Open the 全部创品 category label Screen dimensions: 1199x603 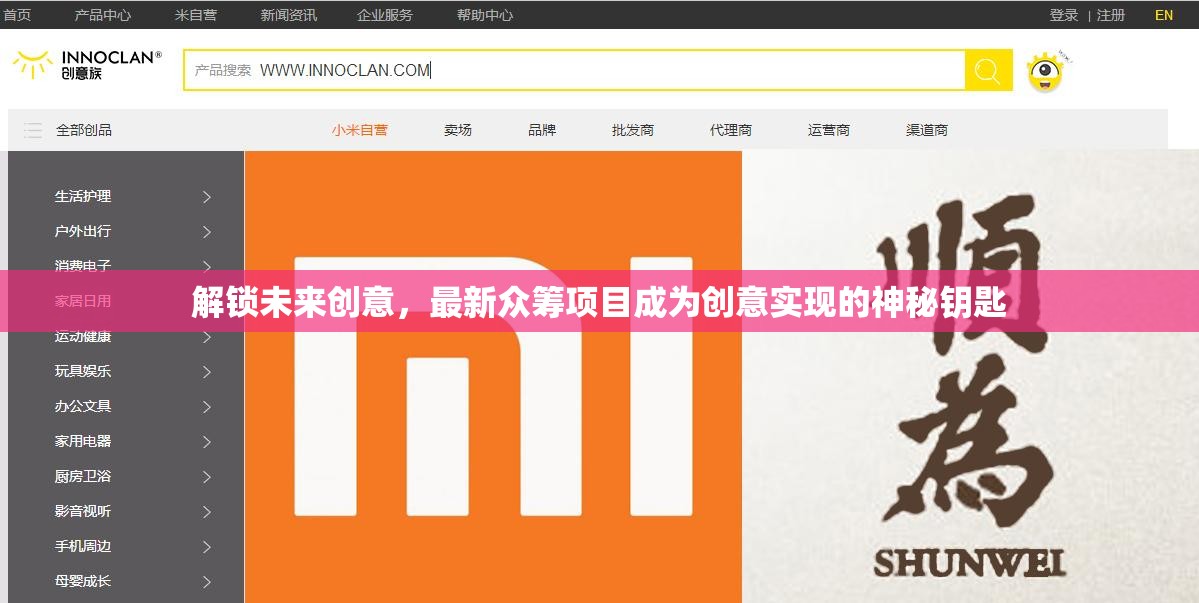(83, 131)
